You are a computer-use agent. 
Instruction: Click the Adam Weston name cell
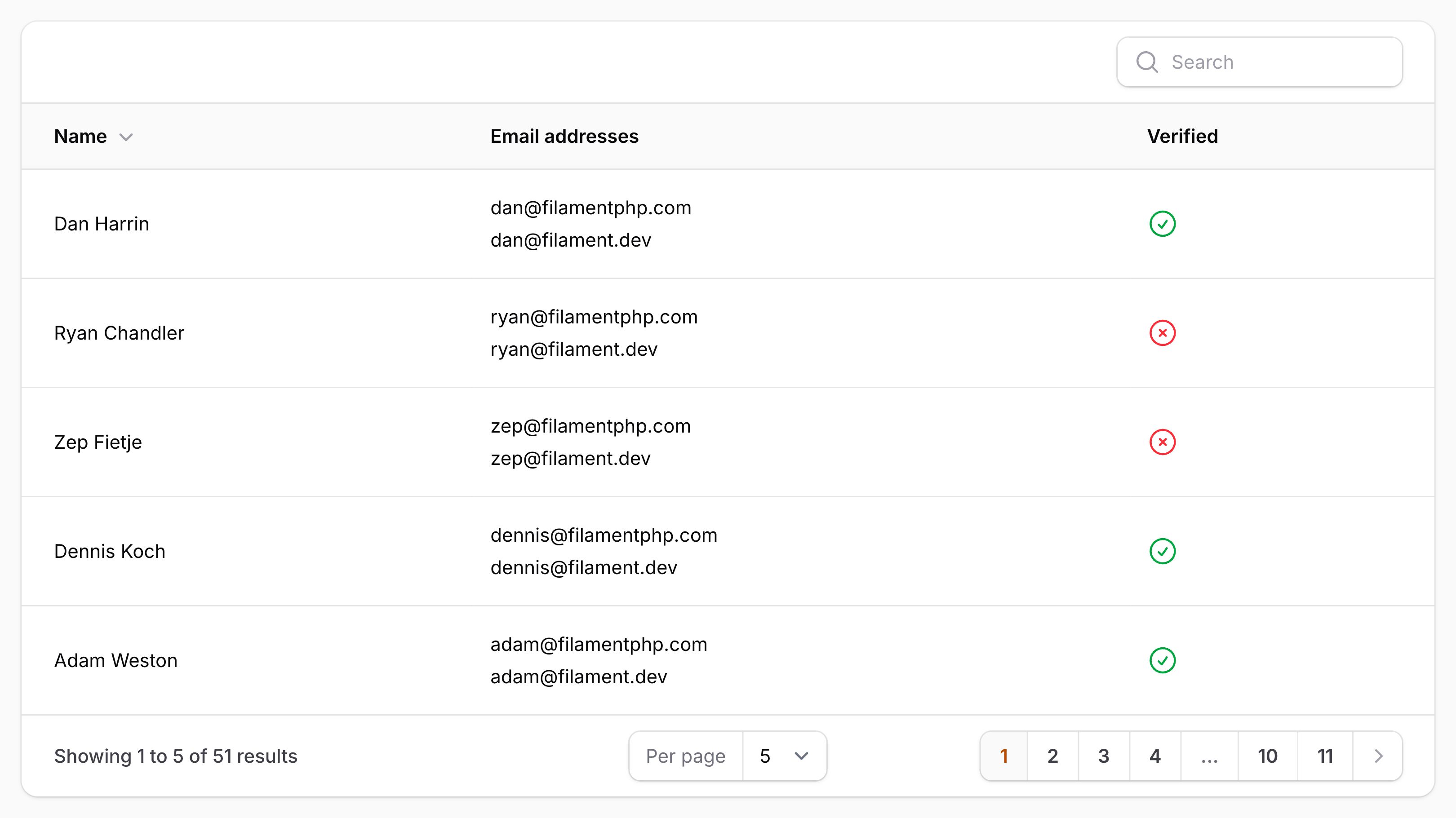(x=116, y=660)
